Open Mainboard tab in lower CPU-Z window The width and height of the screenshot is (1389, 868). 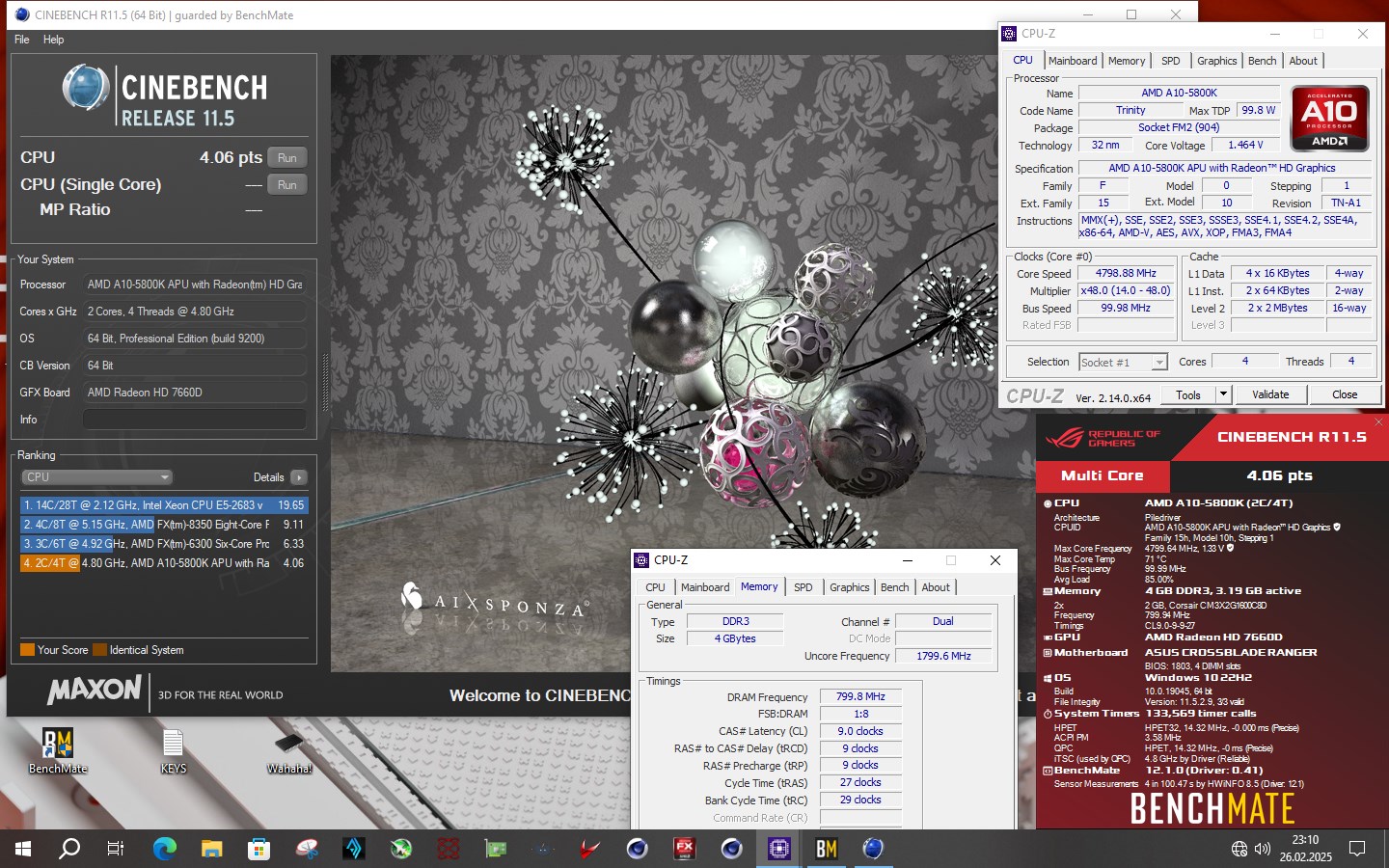[x=705, y=587]
